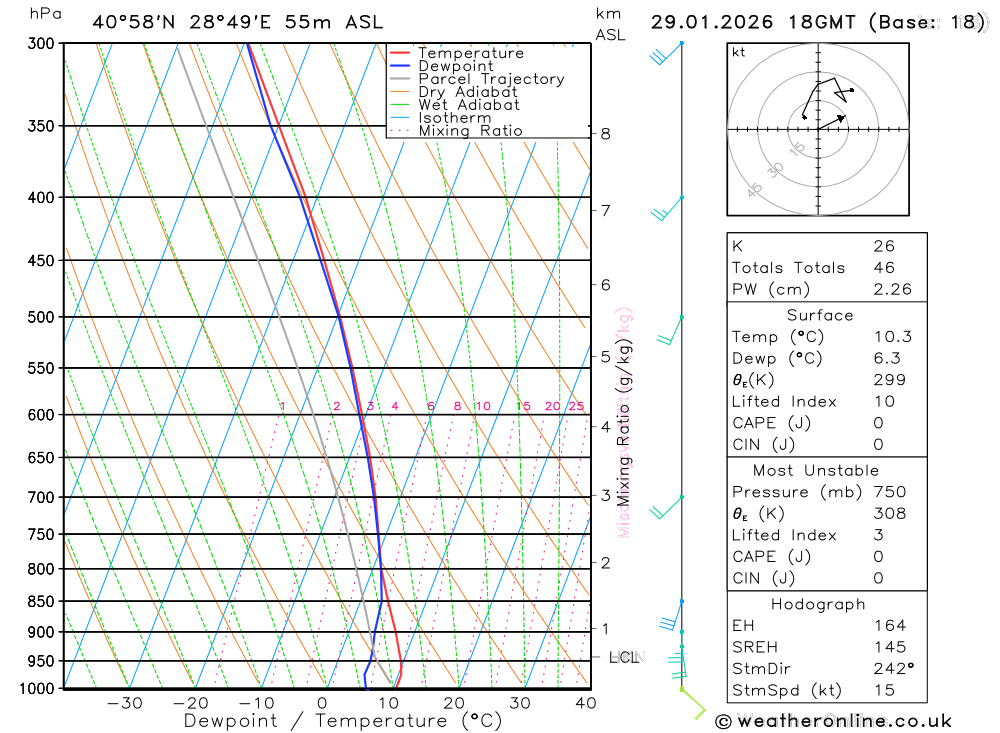Click the 'hPa' pressure axis label
The width and height of the screenshot is (1000, 733).
pyautogui.click(x=45, y=14)
